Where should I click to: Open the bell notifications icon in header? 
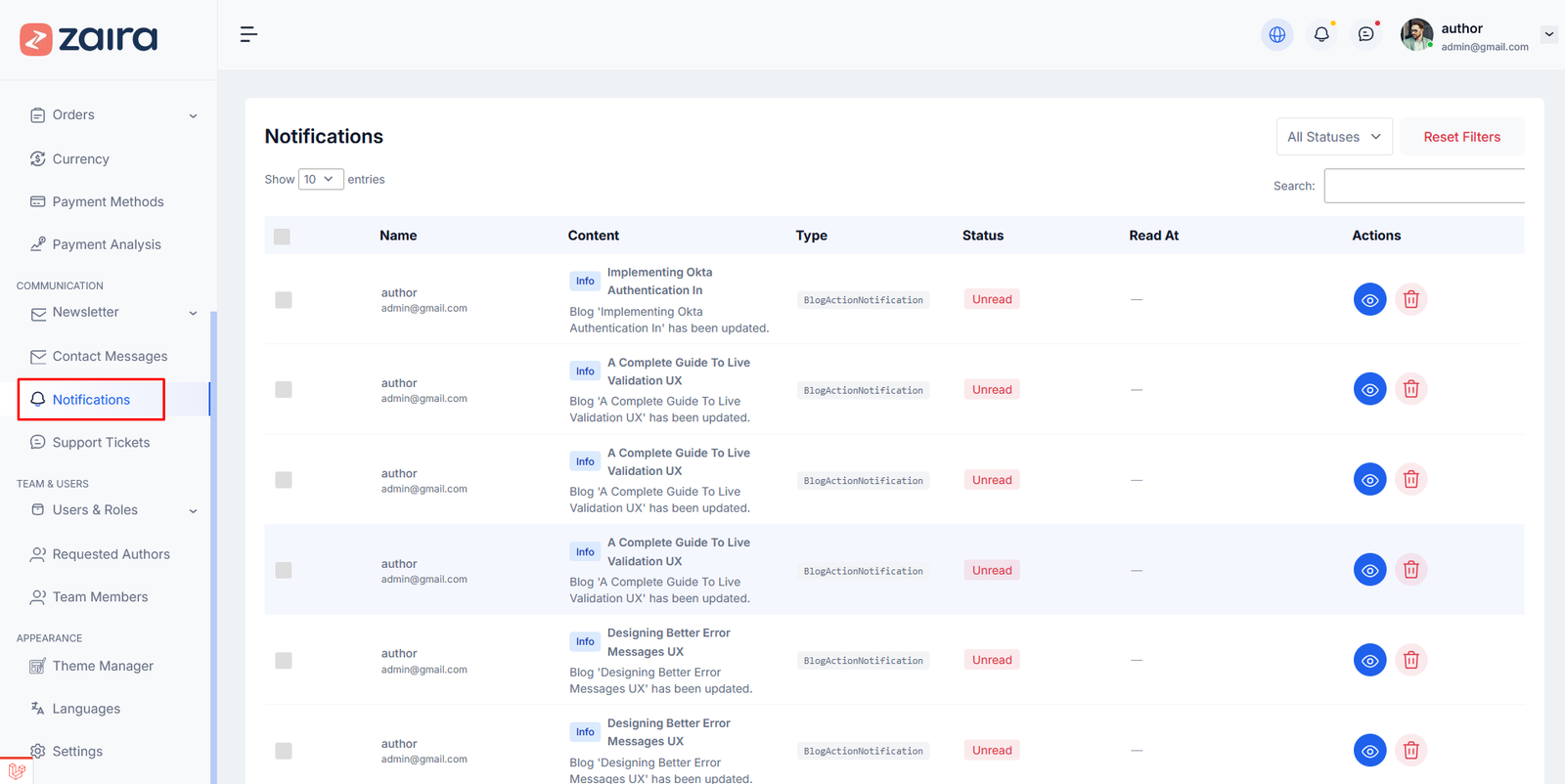point(1321,35)
